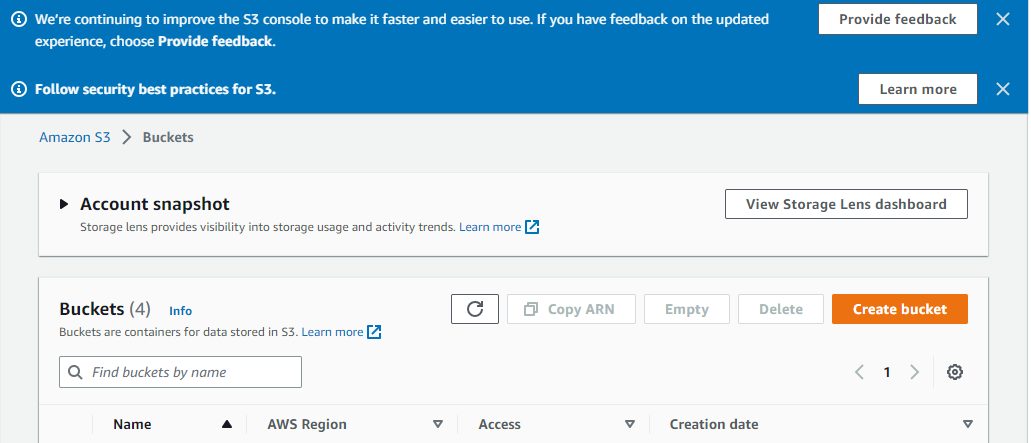This screenshot has height=443, width=1031.
Task: Click info icon in feedback banner
Action: 20,19
